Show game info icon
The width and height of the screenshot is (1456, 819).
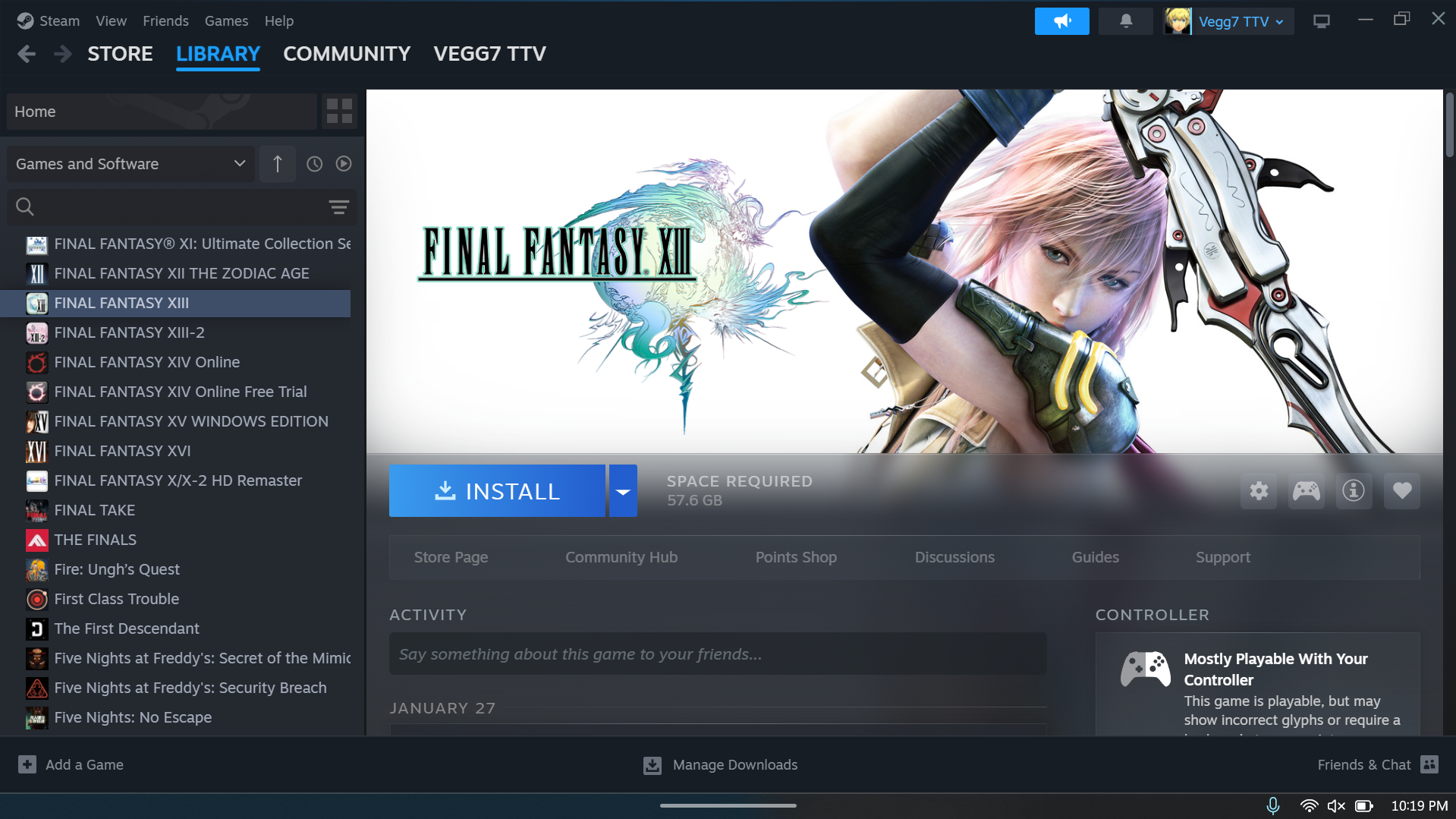pos(1354,491)
